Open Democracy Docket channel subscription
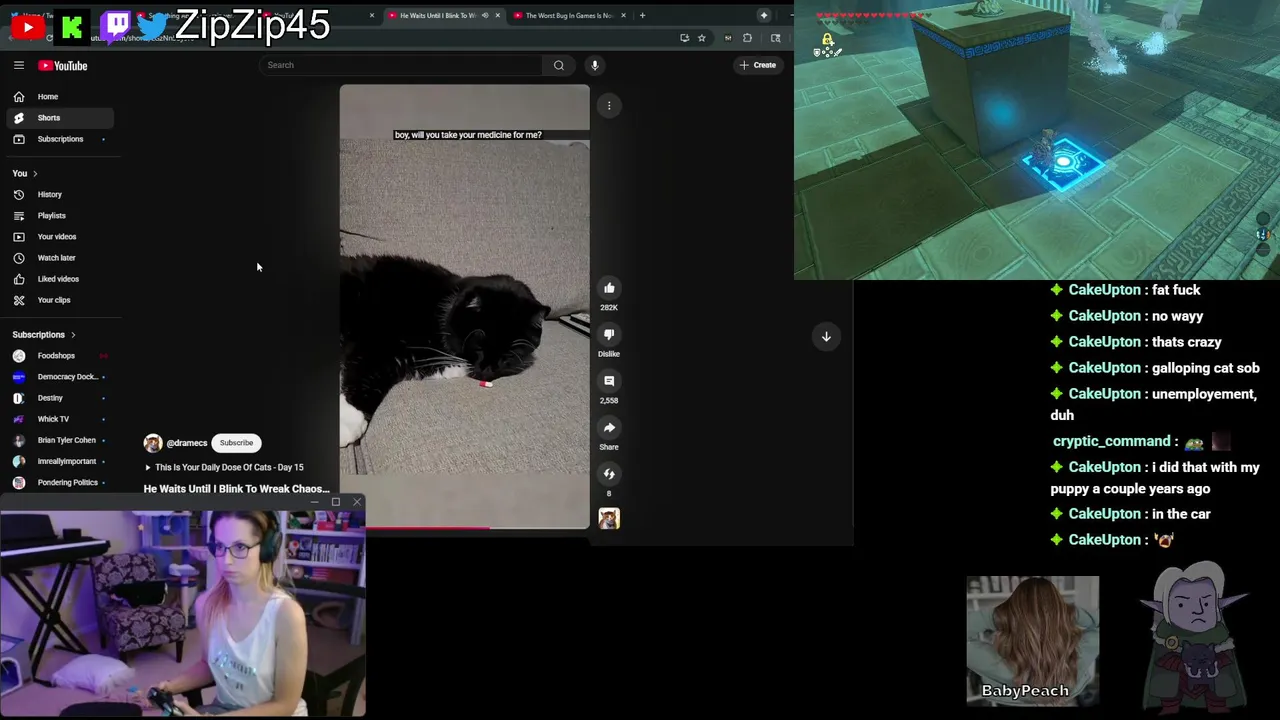 60,377
